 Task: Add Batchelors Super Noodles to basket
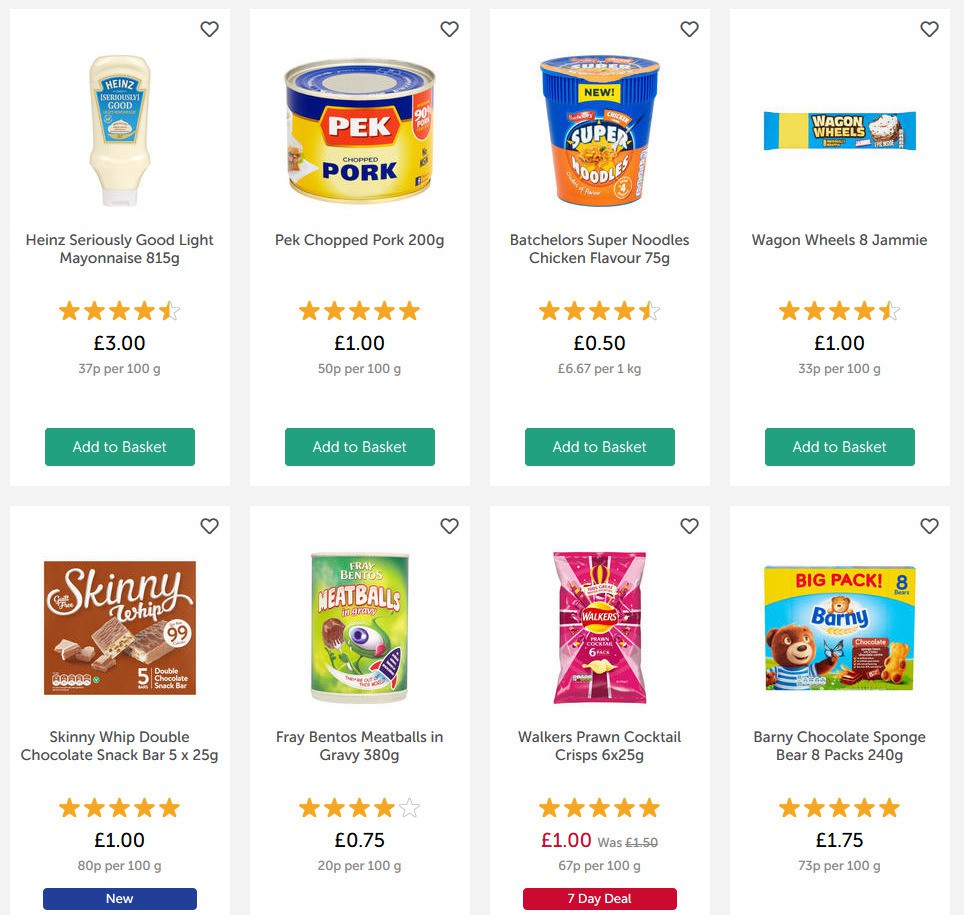coord(599,447)
